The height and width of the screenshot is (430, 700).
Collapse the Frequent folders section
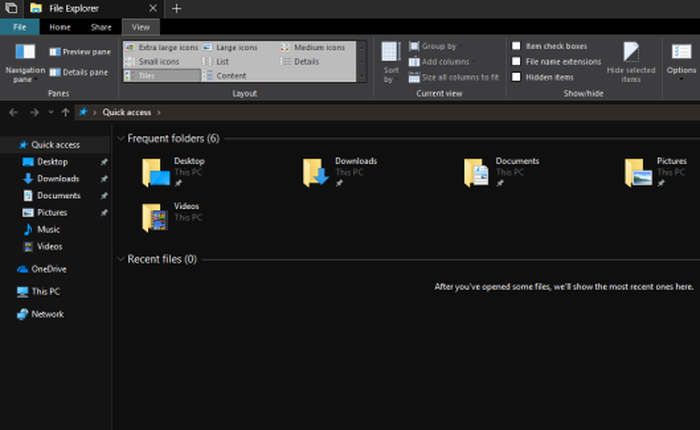tap(121, 138)
